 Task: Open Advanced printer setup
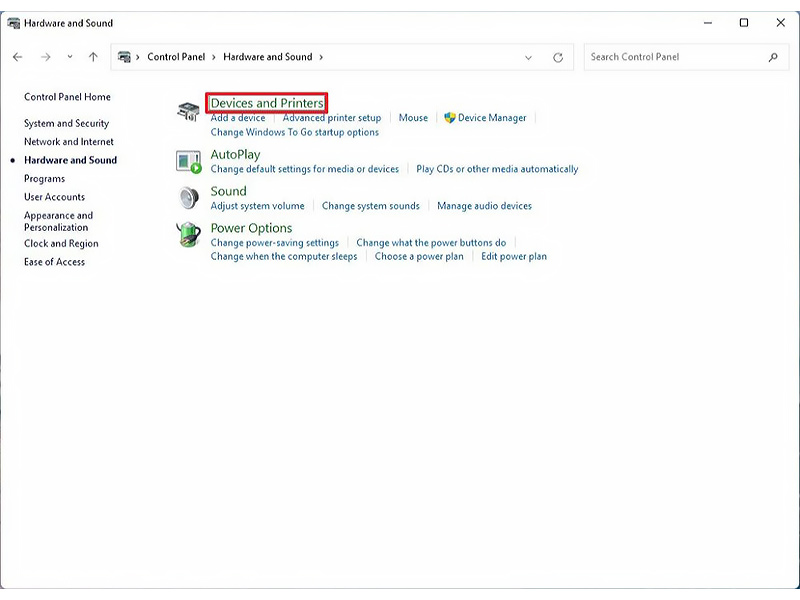coord(332,118)
